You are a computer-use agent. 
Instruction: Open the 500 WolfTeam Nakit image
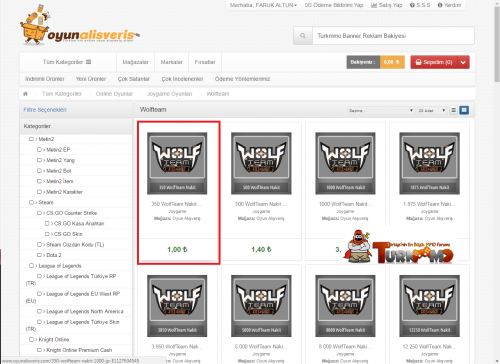click(x=261, y=163)
